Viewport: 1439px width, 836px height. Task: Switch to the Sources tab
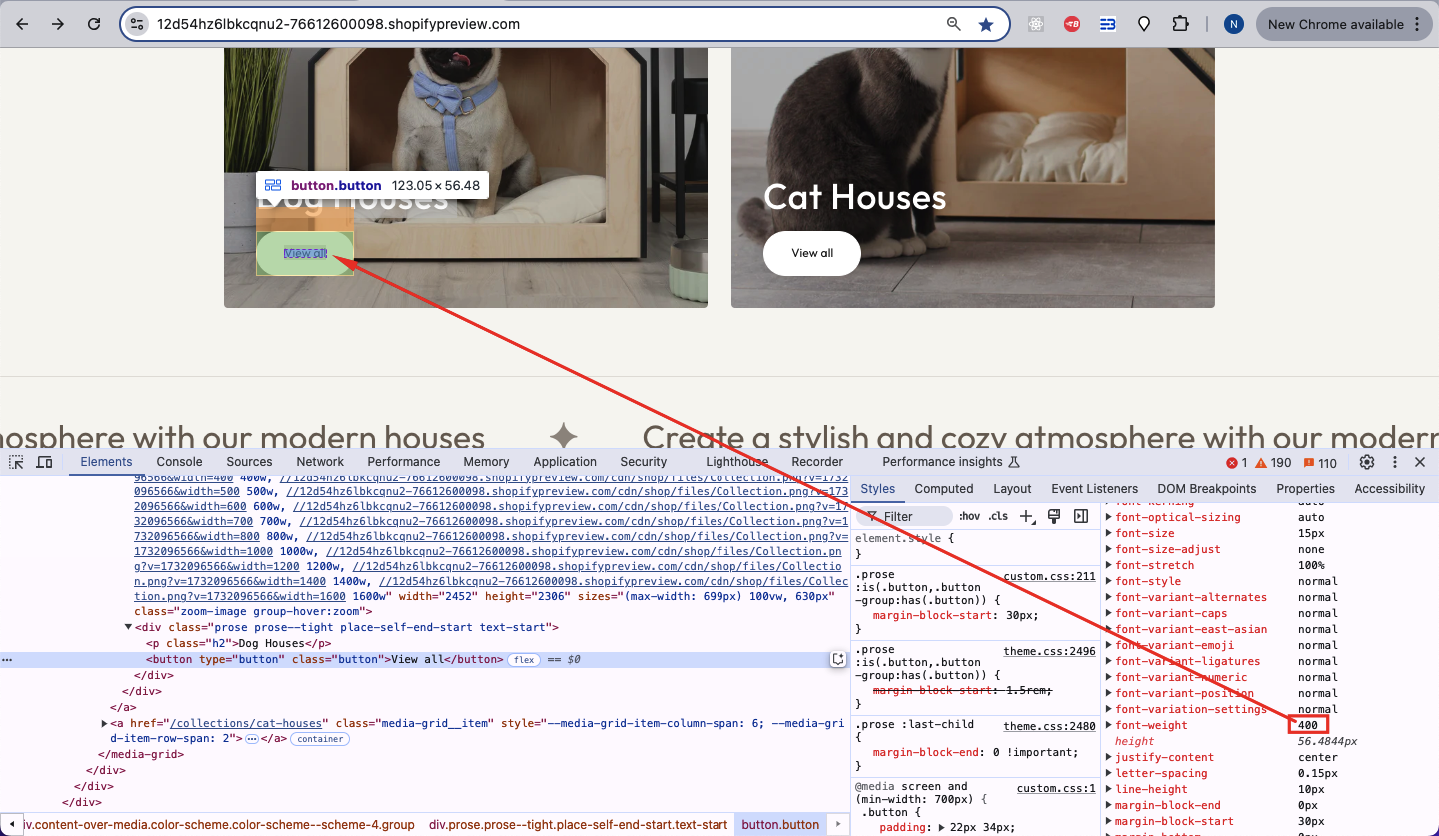pyautogui.click(x=249, y=462)
